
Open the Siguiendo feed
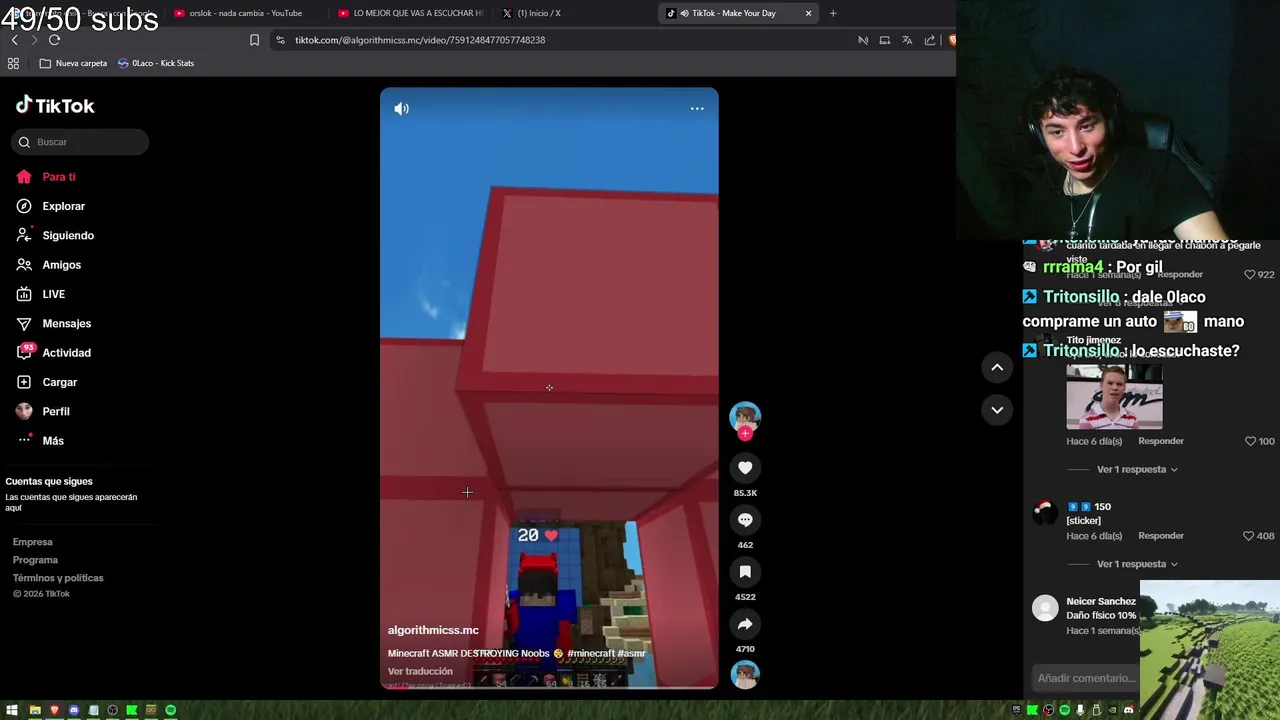coord(55,235)
